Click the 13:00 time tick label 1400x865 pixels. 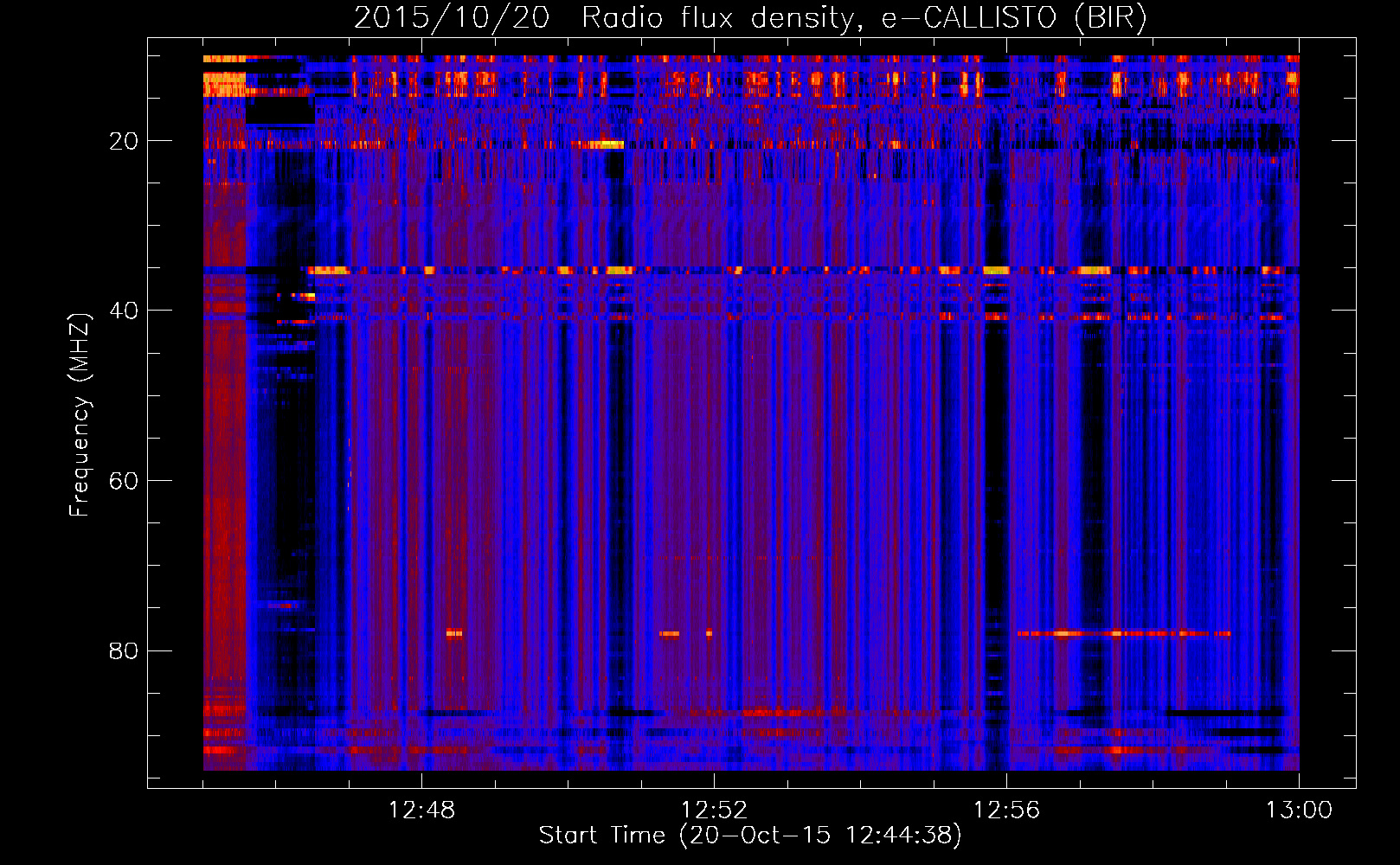[1299, 811]
